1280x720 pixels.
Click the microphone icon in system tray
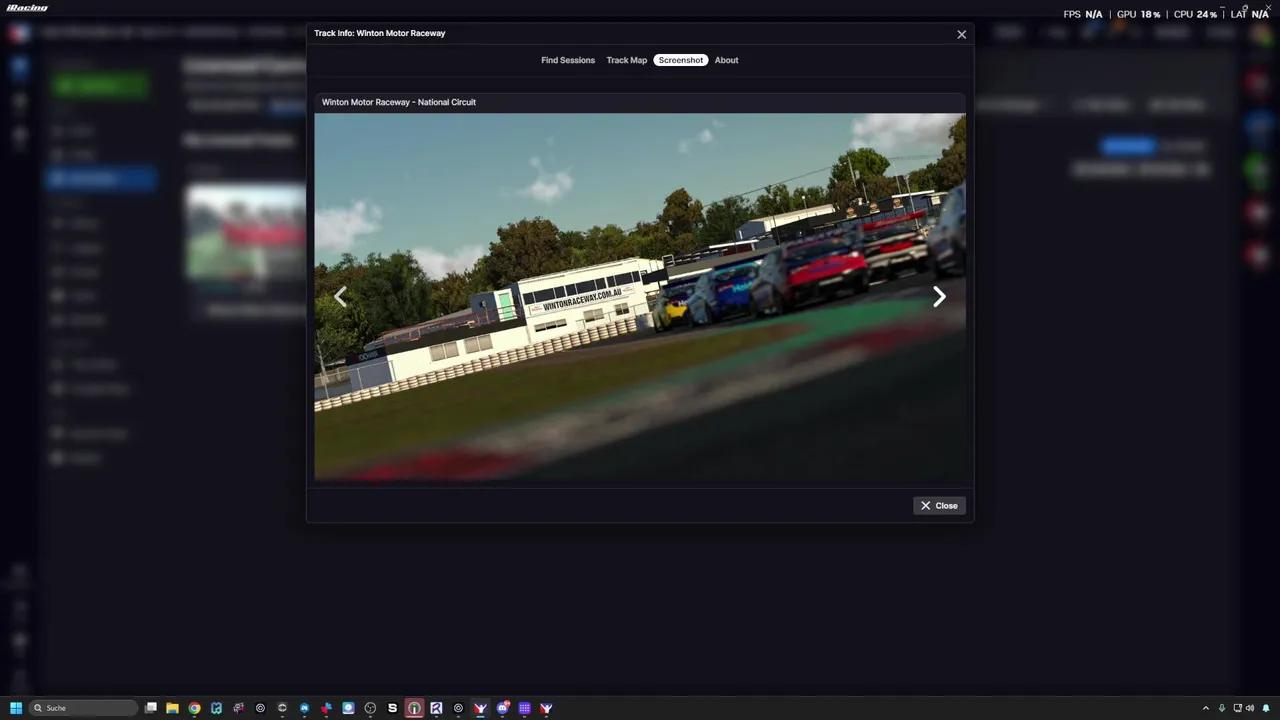(x=1222, y=708)
